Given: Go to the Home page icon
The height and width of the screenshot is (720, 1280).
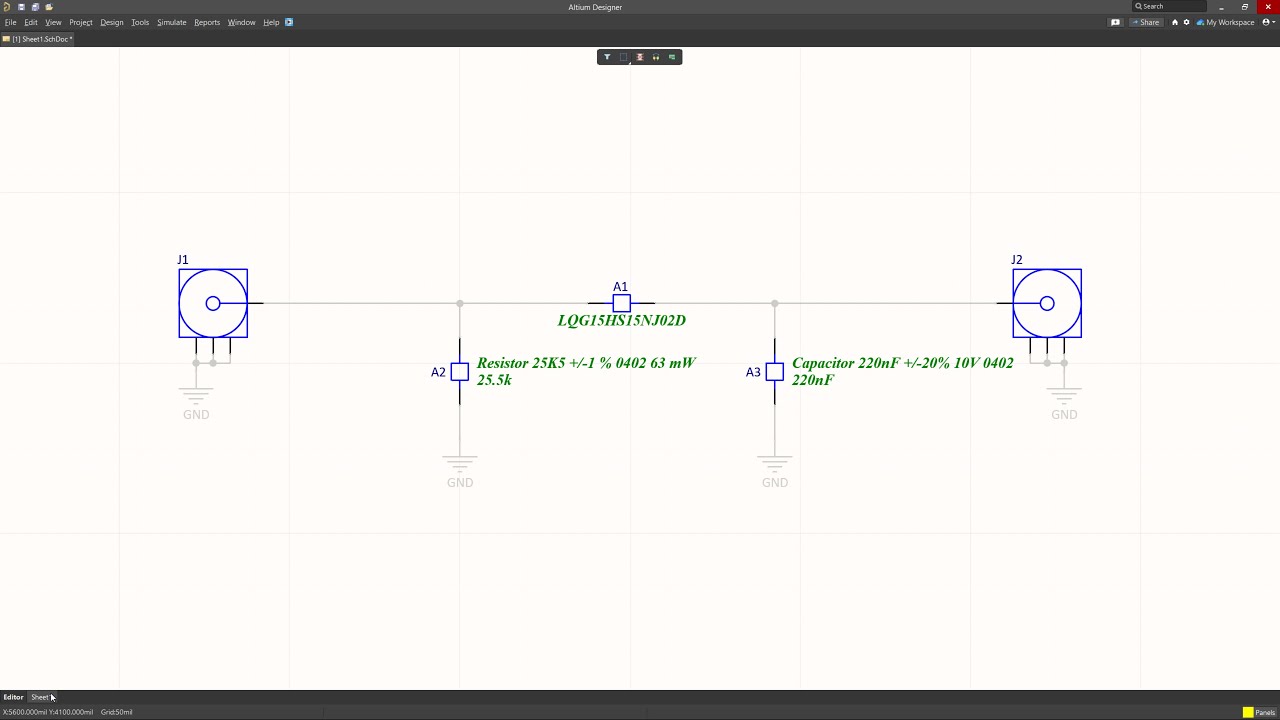Looking at the screenshot, I should 1175,22.
